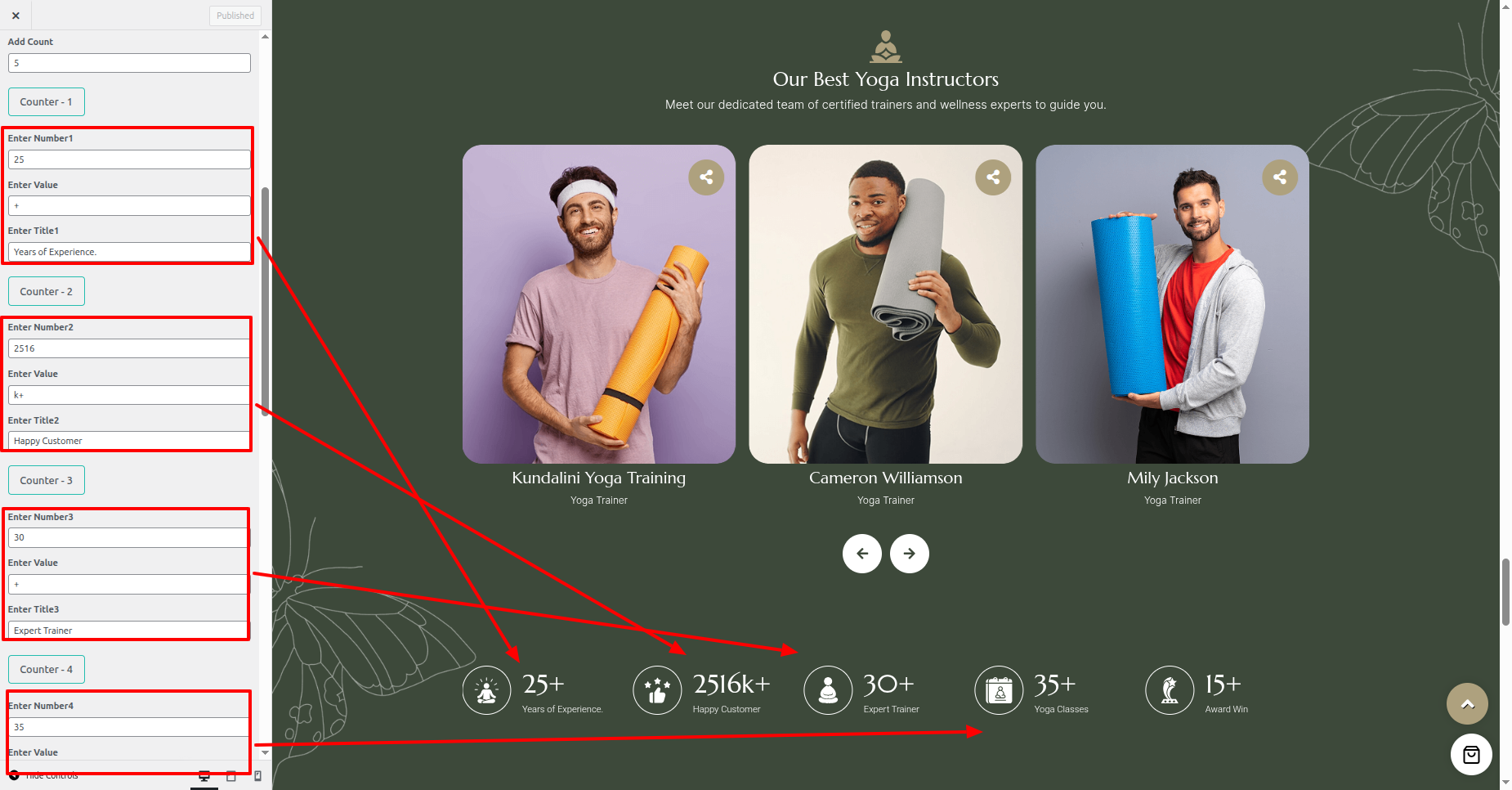Click the share icon on Kundalini Yoga Training card
1512x790 pixels.
(706, 177)
